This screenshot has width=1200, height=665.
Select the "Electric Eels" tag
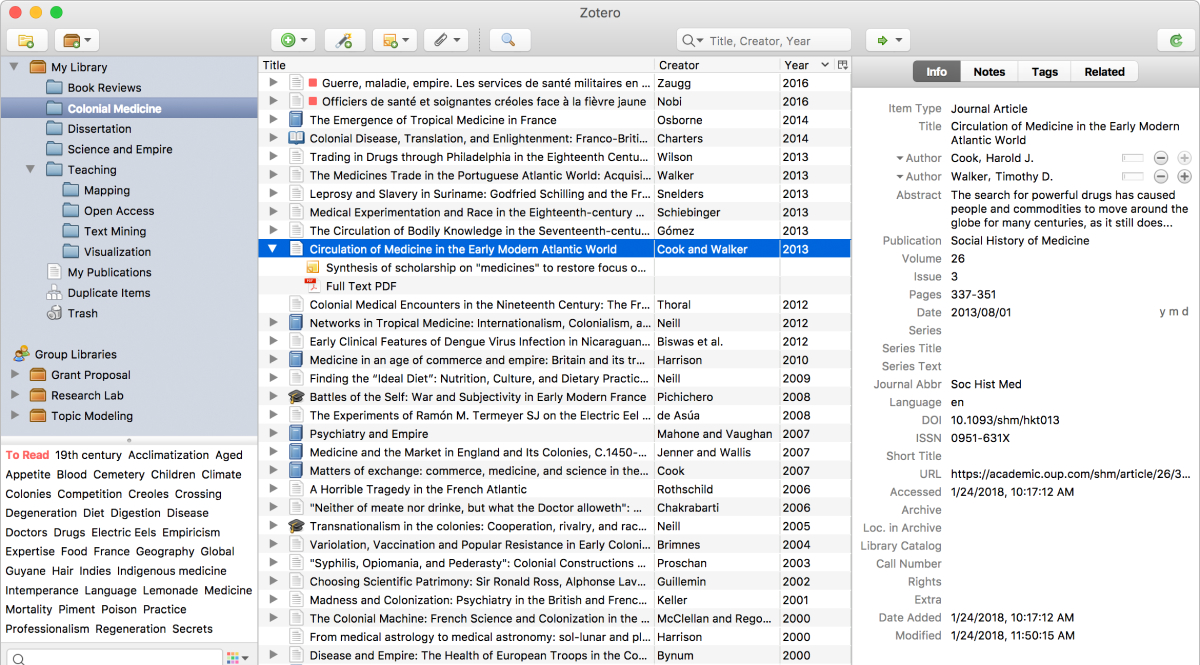[x=123, y=533]
